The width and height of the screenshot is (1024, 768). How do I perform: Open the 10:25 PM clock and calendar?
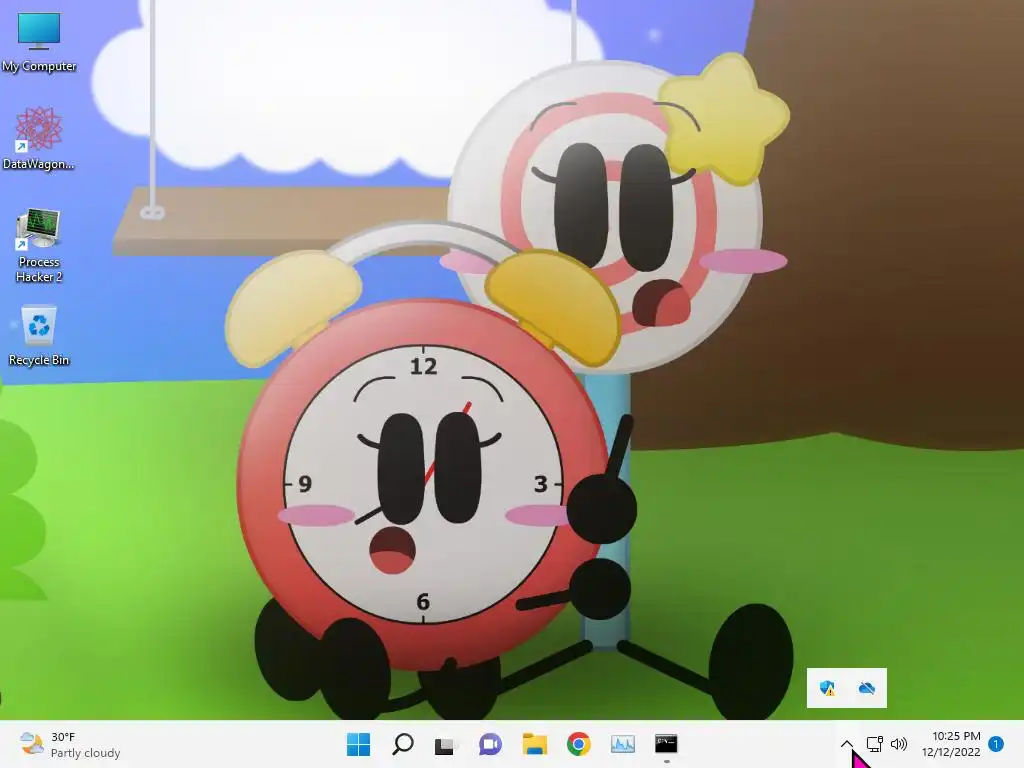coord(951,744)
